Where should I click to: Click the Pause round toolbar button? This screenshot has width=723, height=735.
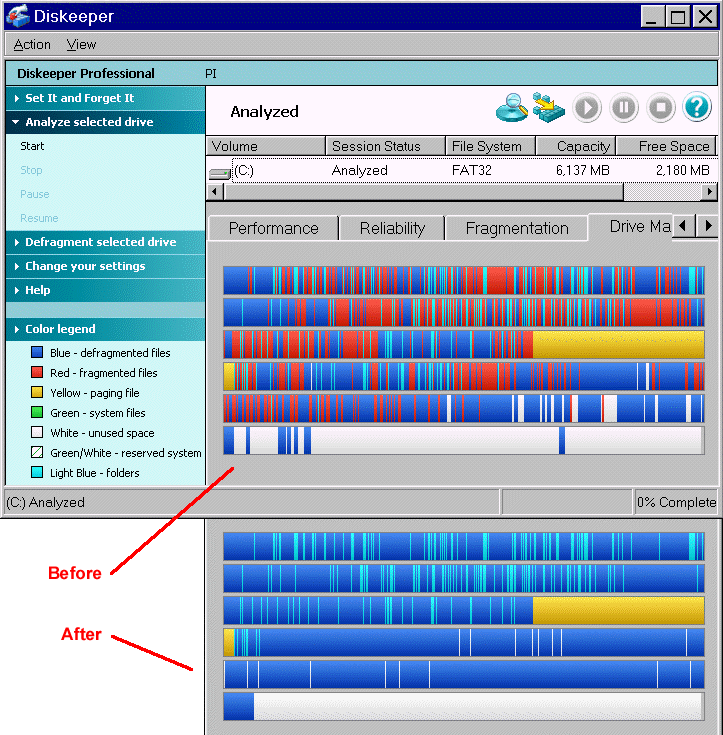[624, 108]
